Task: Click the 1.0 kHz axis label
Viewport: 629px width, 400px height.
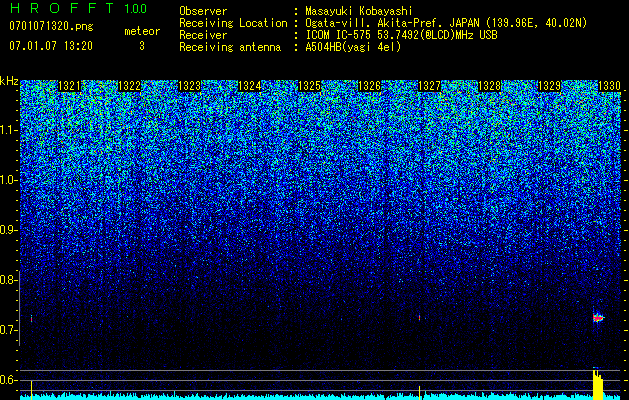Action: [8, 180]
